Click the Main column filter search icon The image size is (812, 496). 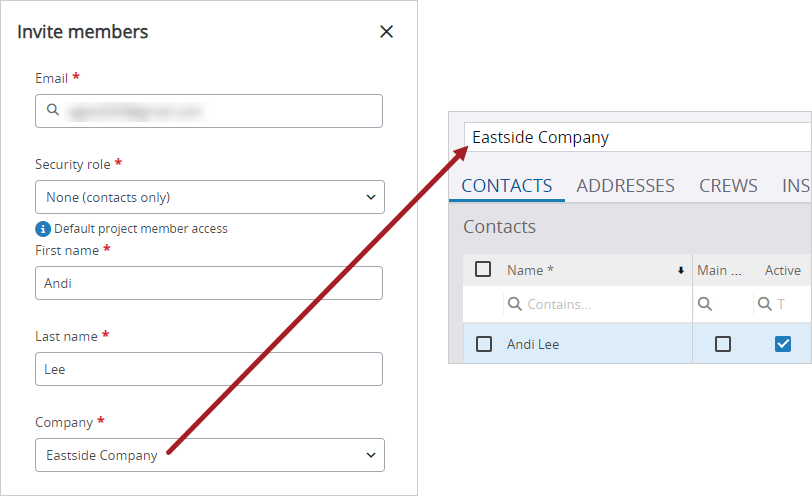[x=704, y=304]
